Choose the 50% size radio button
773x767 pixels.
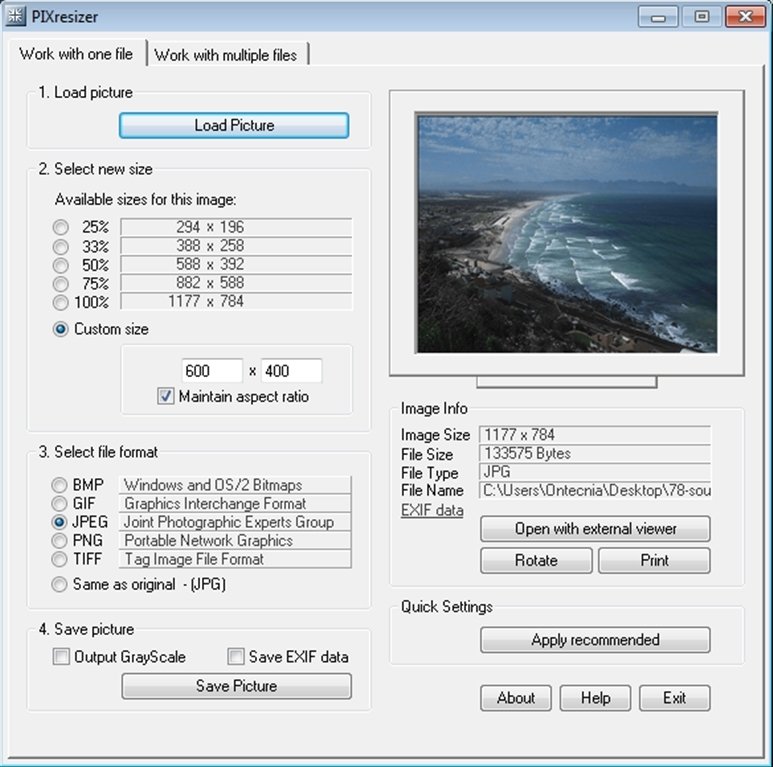[61, 265]
